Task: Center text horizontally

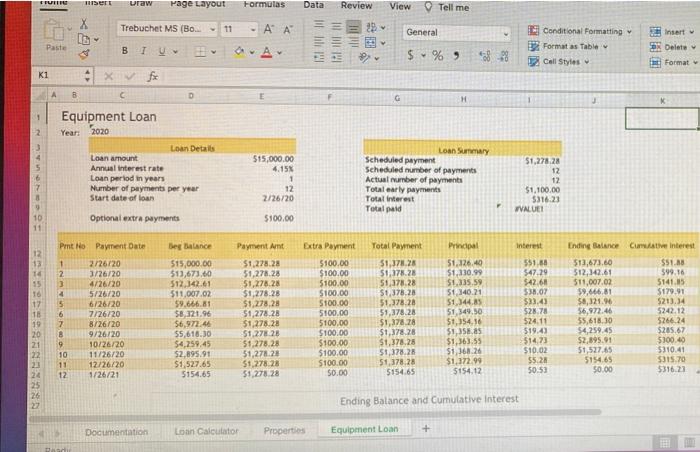Action: [x=336, y=42]
